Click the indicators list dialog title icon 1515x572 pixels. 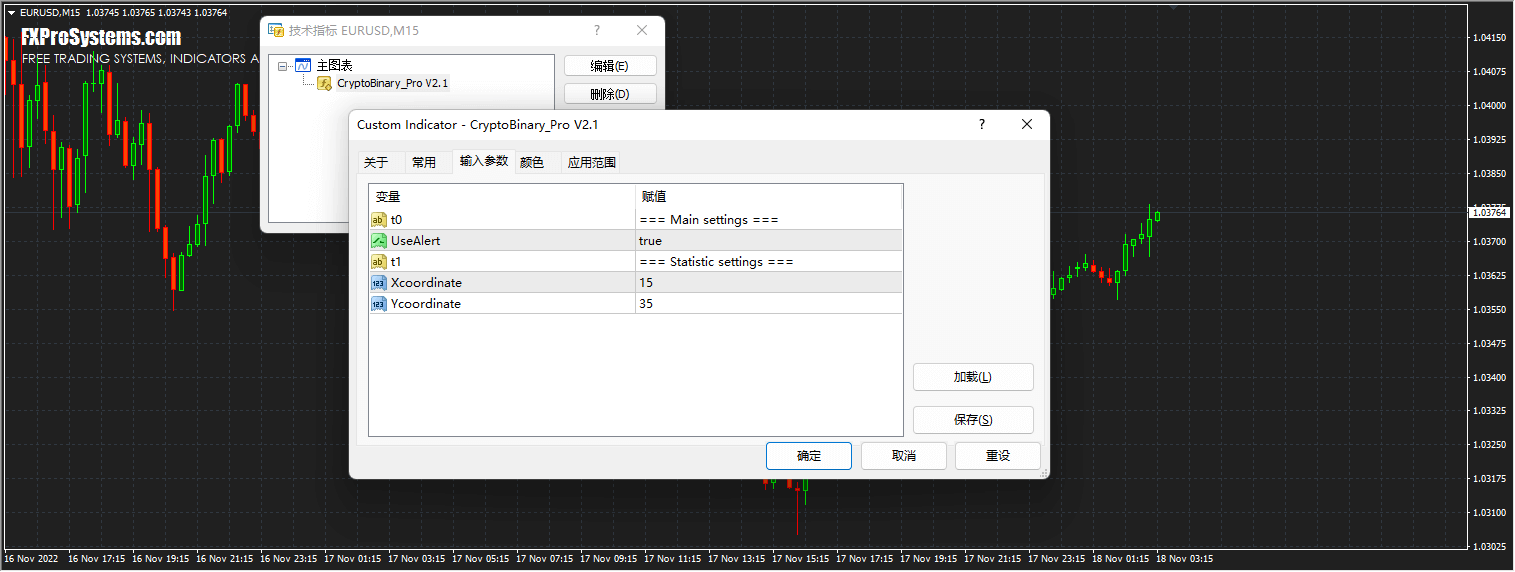coord(275,31)
